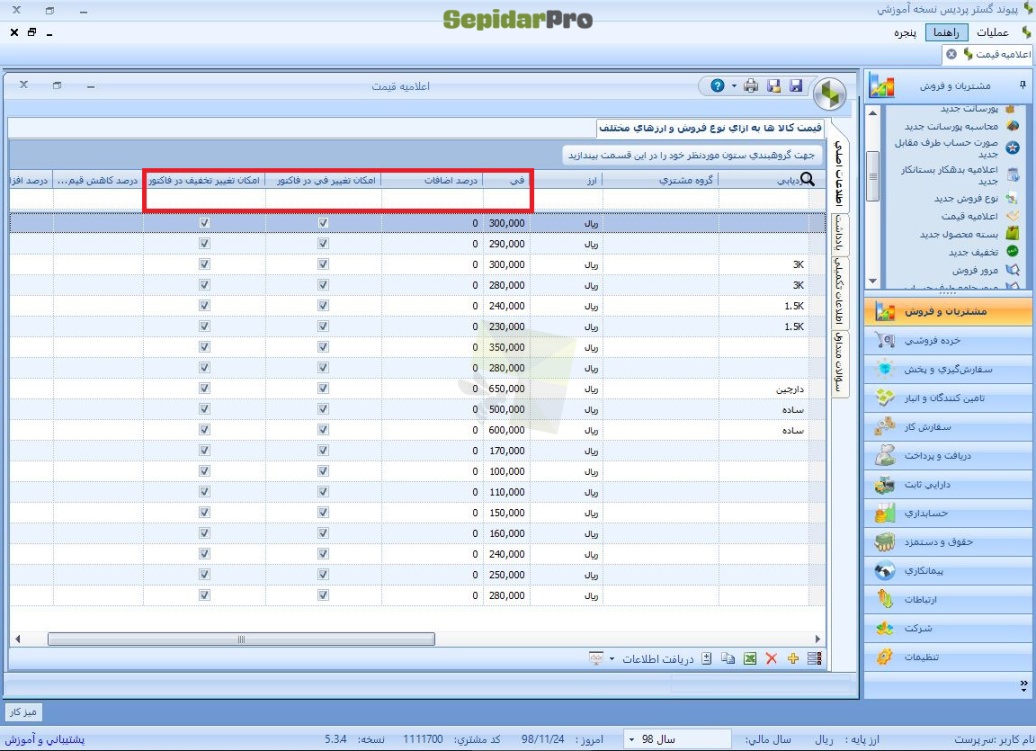Click the chart icon in the sidebar header
The height and width of the screenshot is (751, 1036).
coord(882,85)
